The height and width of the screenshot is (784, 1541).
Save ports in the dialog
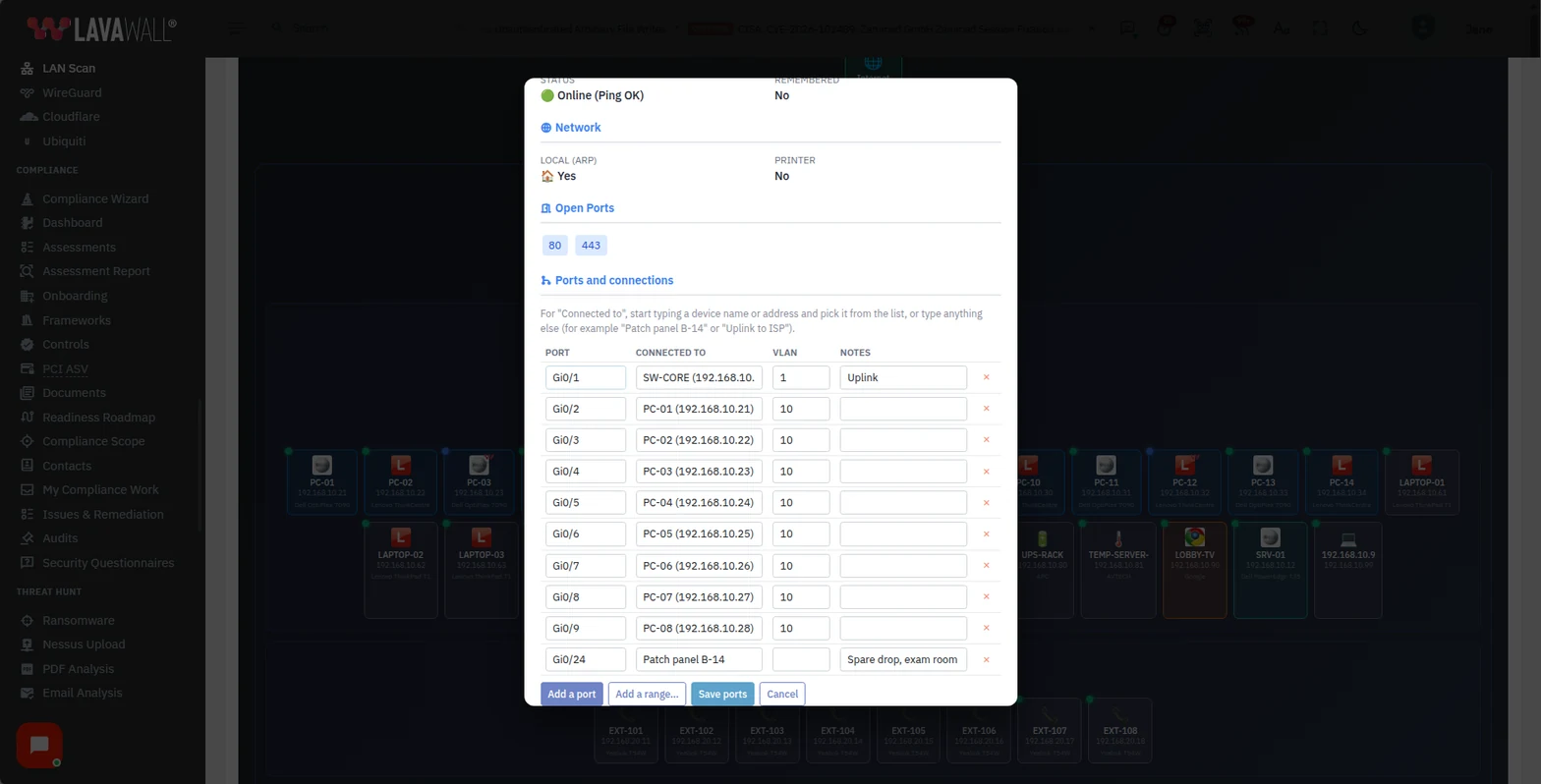[x=722, y=694]
